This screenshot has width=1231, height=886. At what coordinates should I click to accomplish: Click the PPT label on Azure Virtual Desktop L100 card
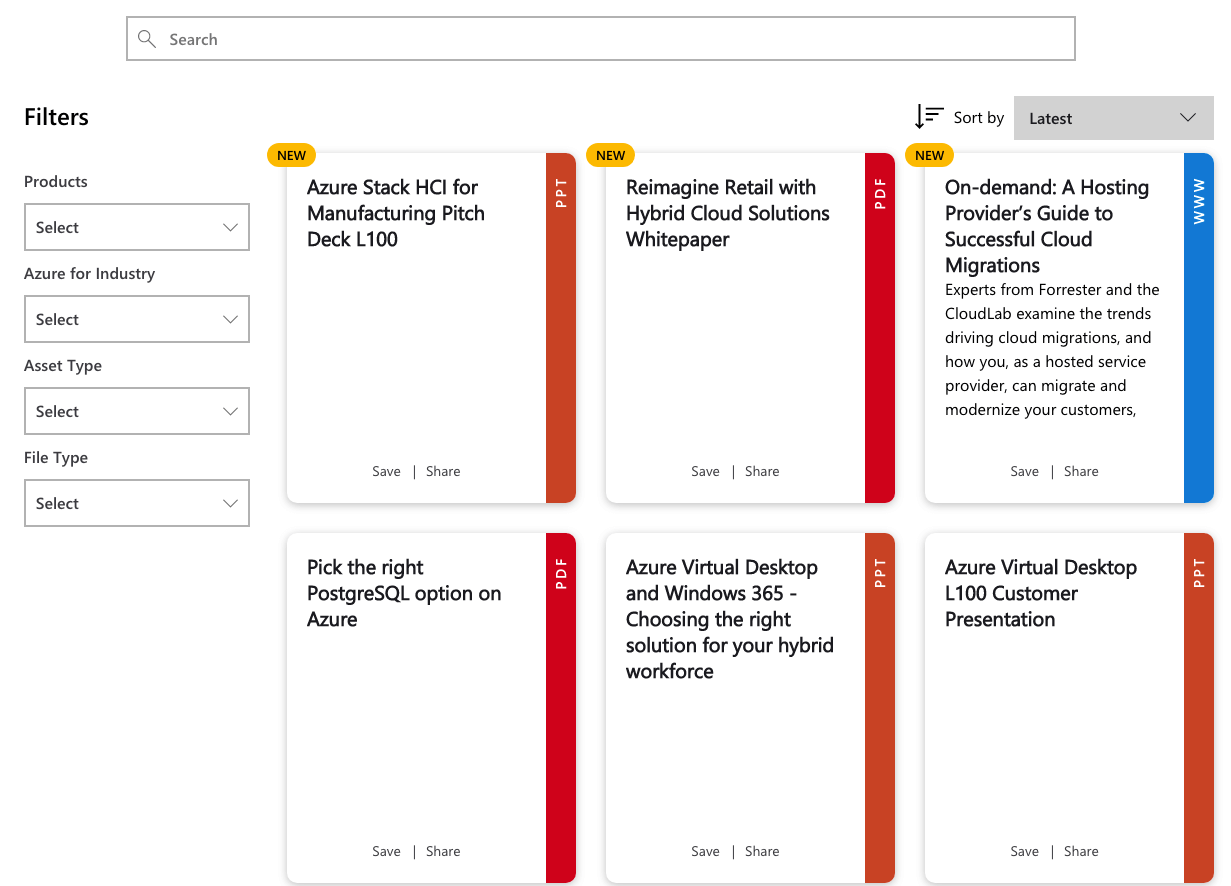pos(1199,573)
